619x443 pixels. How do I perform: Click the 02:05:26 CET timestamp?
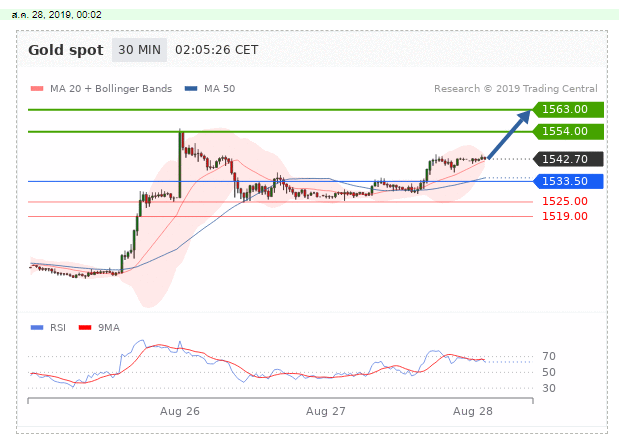[x=216, y=50]
